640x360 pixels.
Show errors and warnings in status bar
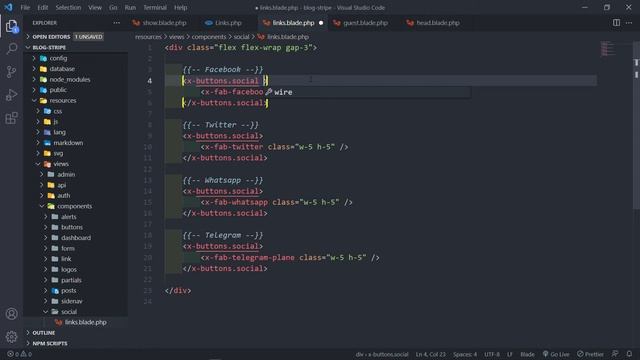click(x=19, y=354)
